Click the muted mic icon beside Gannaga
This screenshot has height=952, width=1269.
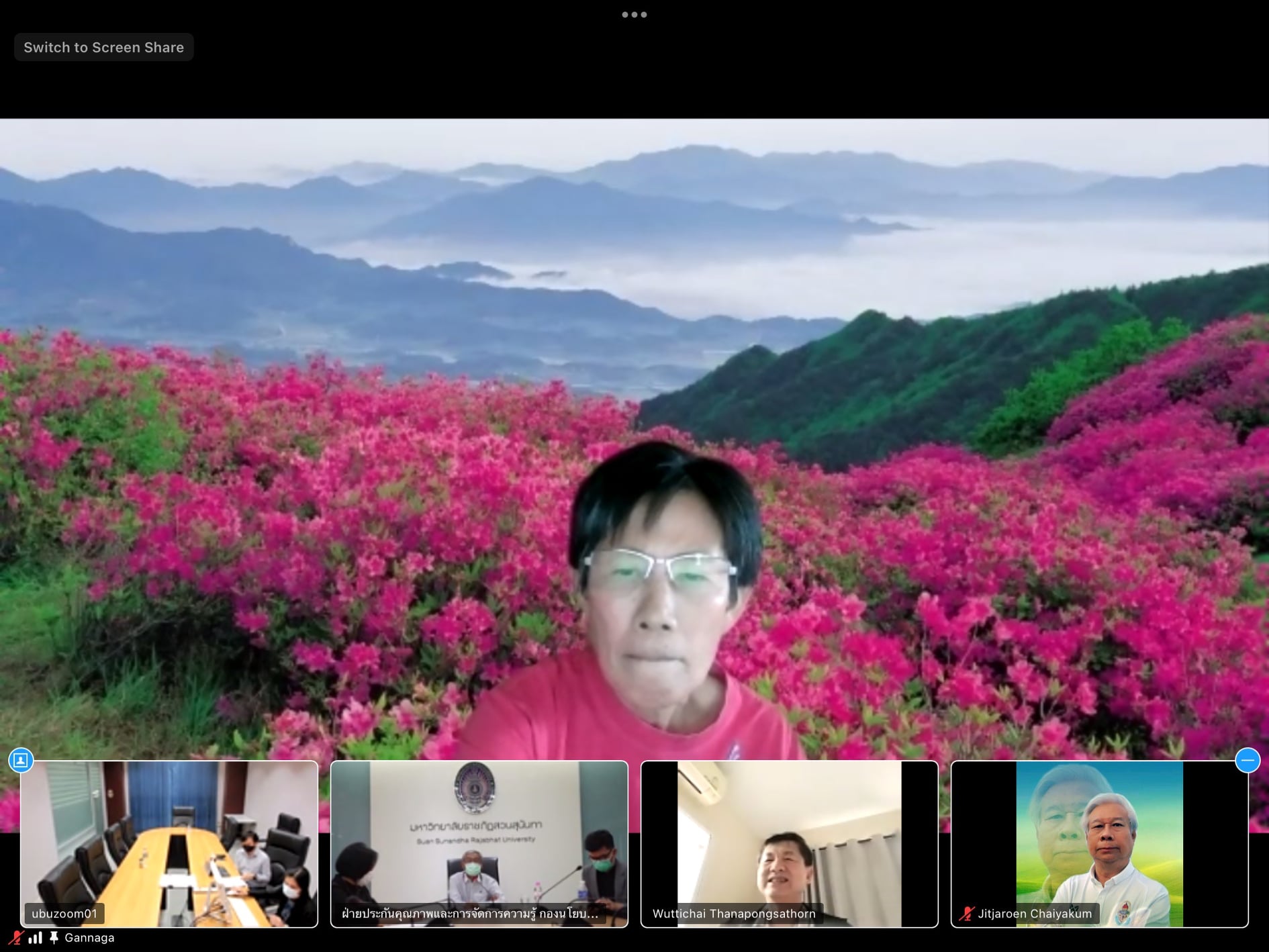[x=15, y=938]
